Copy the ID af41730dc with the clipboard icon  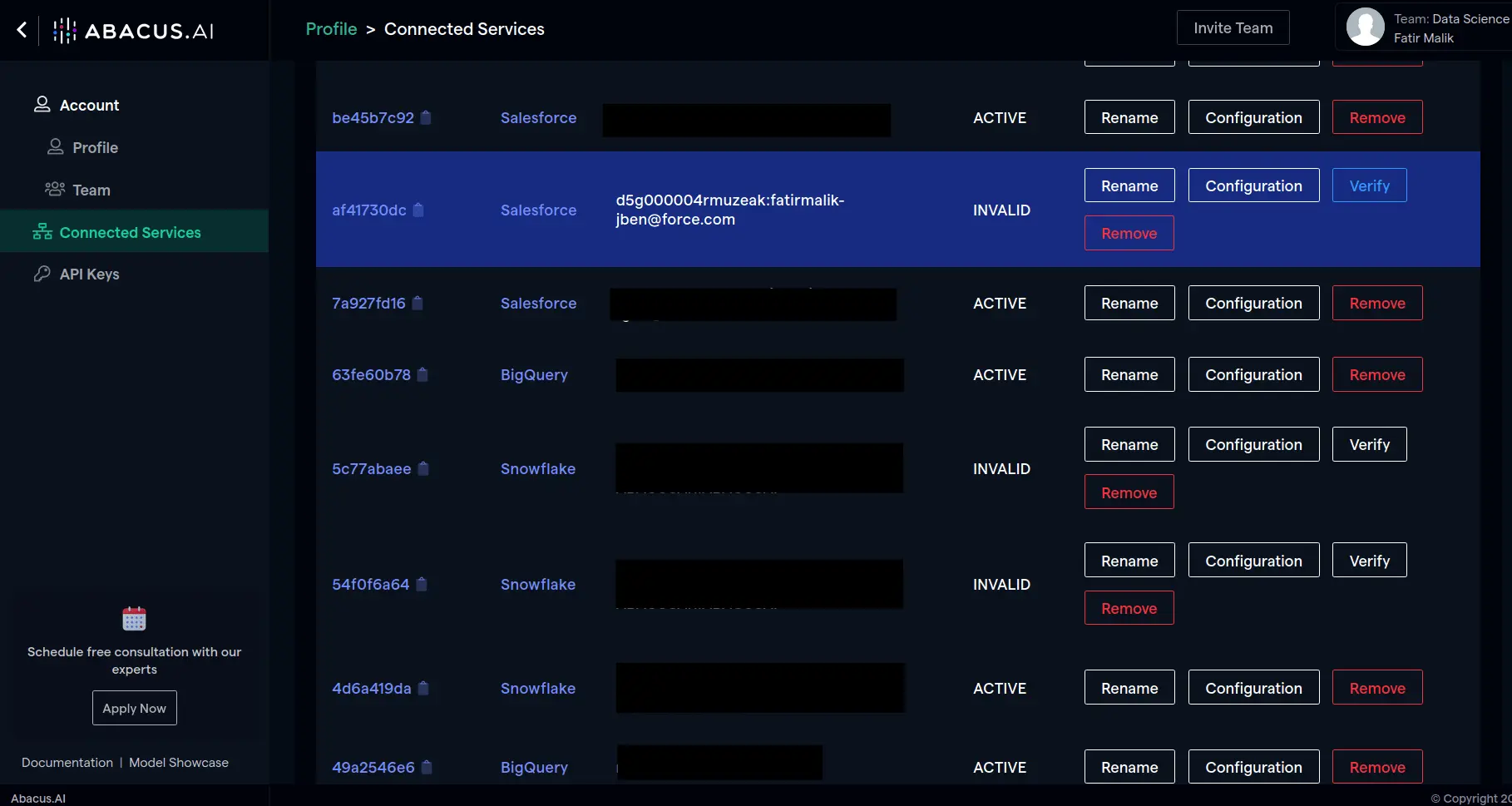[418, 210]
